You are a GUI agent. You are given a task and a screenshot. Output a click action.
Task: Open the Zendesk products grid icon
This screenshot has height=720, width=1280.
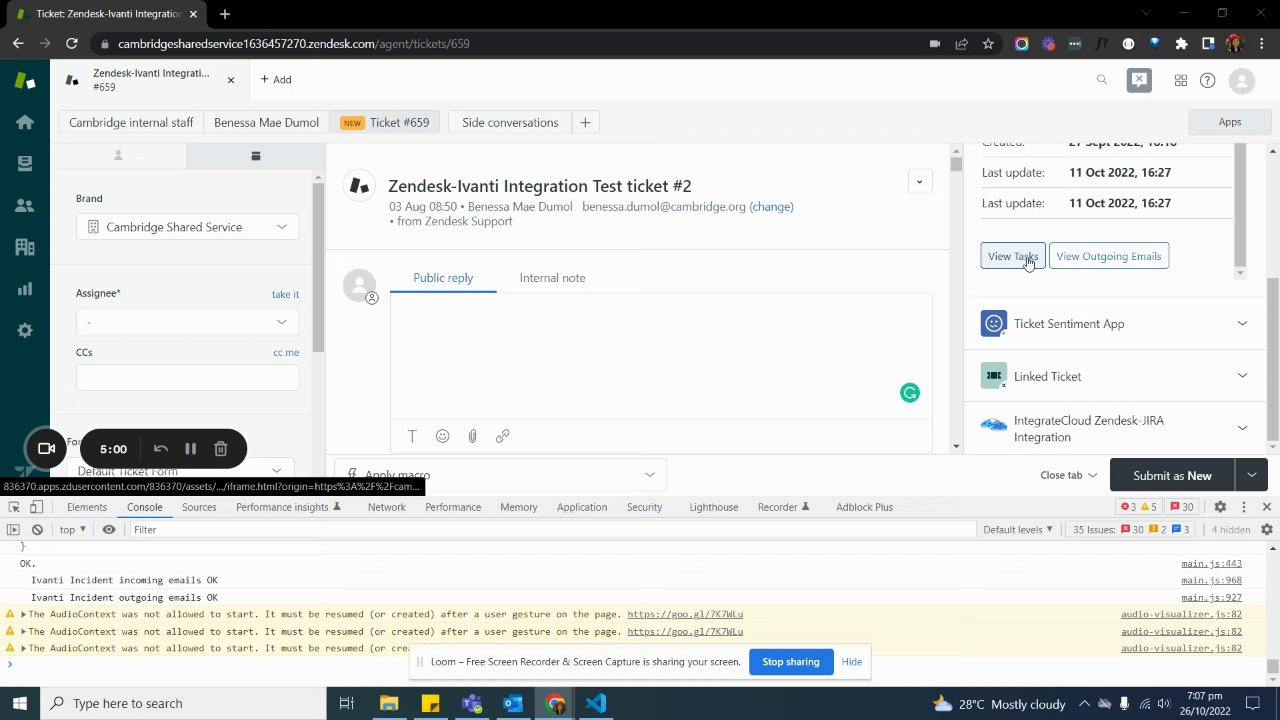(x=1181, y=80)
